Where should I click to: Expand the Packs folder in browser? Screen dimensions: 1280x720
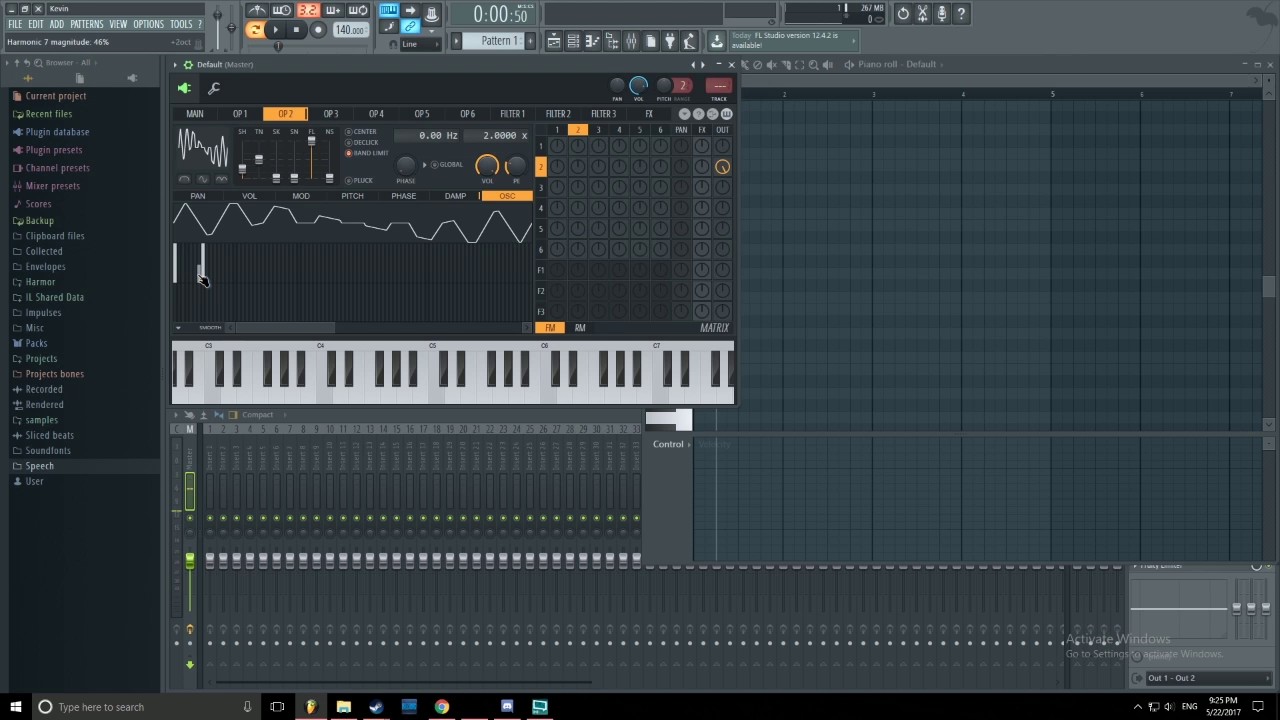pos(36,343)
